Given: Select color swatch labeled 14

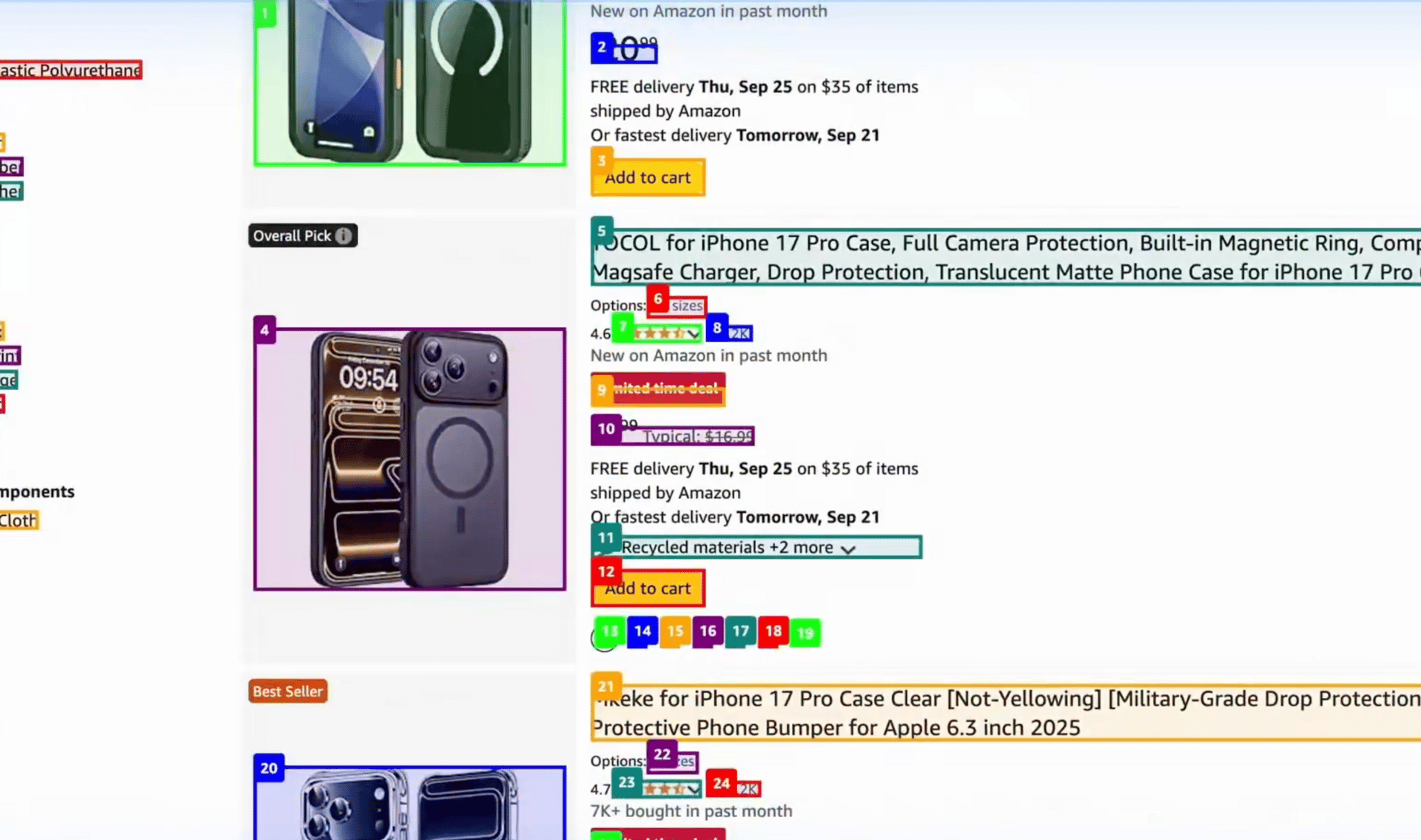Looking at the screenshot, I should (x=642, y=632).
